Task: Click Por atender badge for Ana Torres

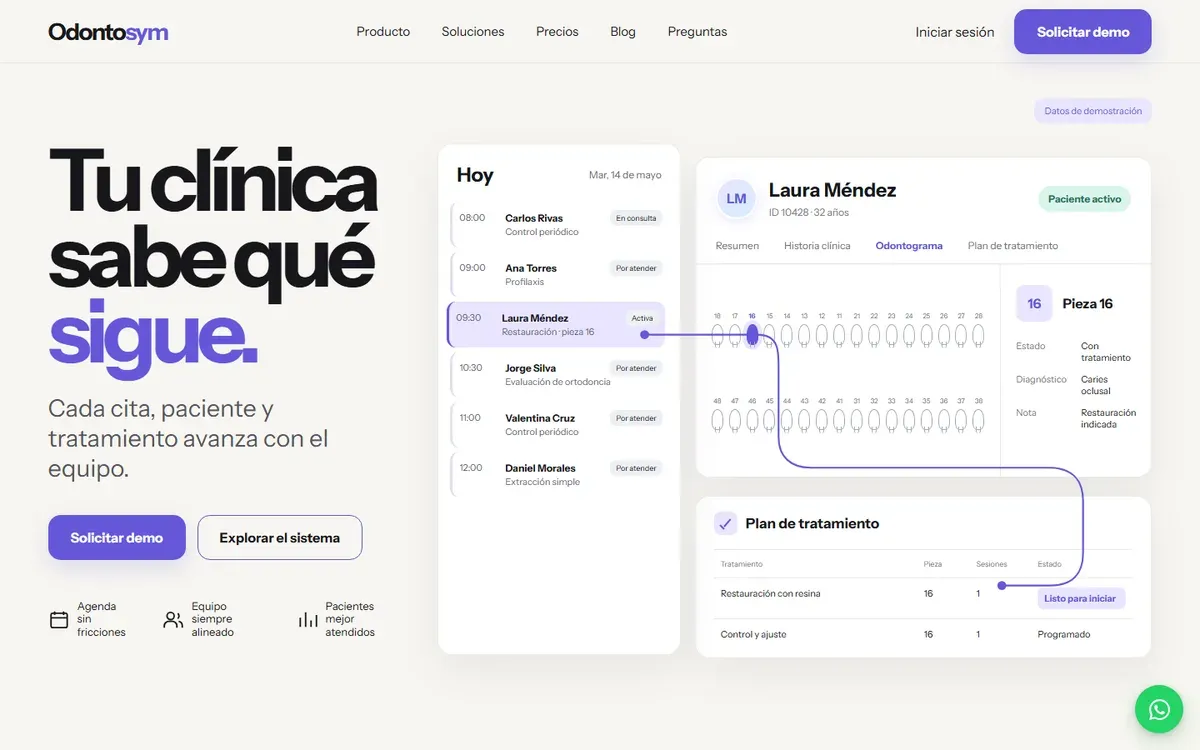Action: point(636,268)
